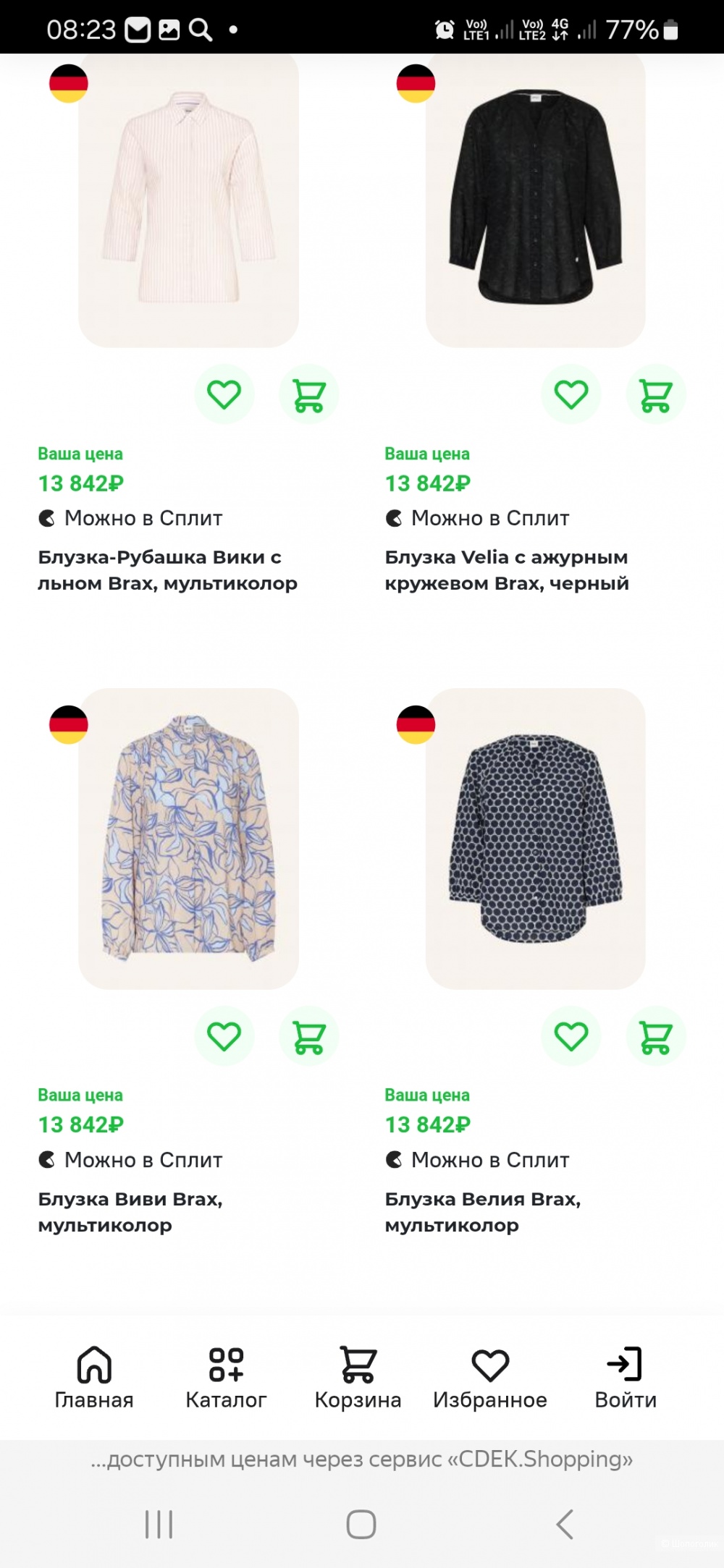Add striped Вики blouse to favorites
This screenshot has height=1568, width=724.
point(224,394)
